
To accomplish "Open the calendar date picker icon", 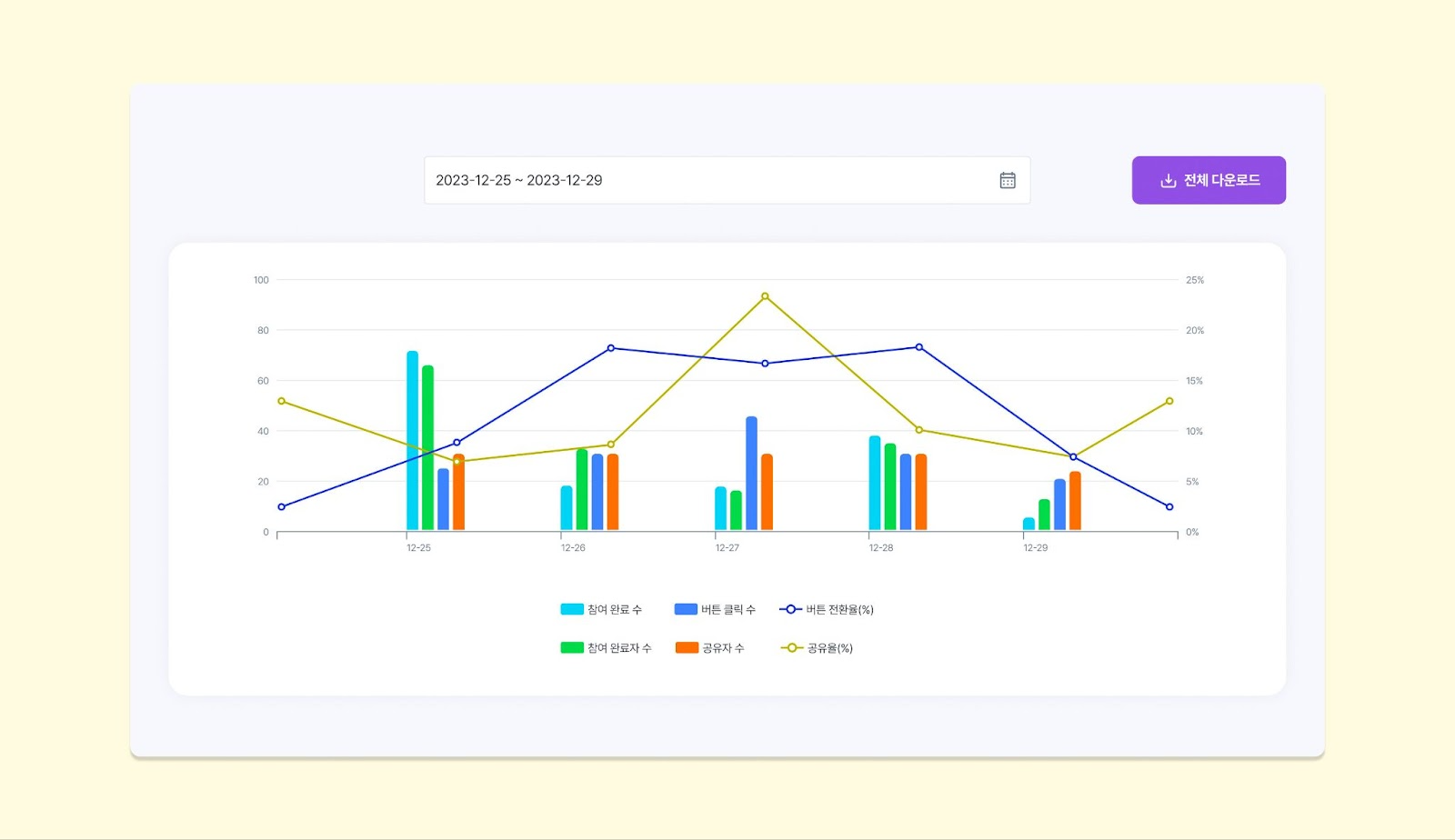I will click(x=1007, y=180).
